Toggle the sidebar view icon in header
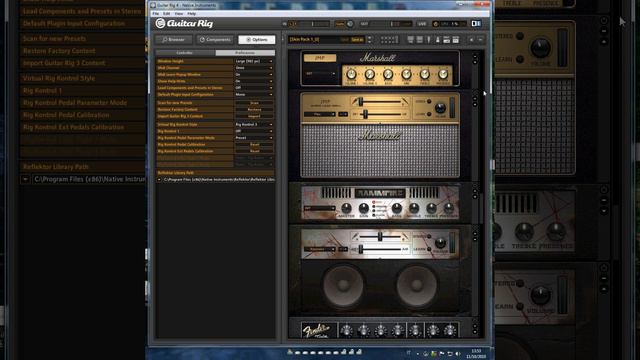 click(476, 24)
